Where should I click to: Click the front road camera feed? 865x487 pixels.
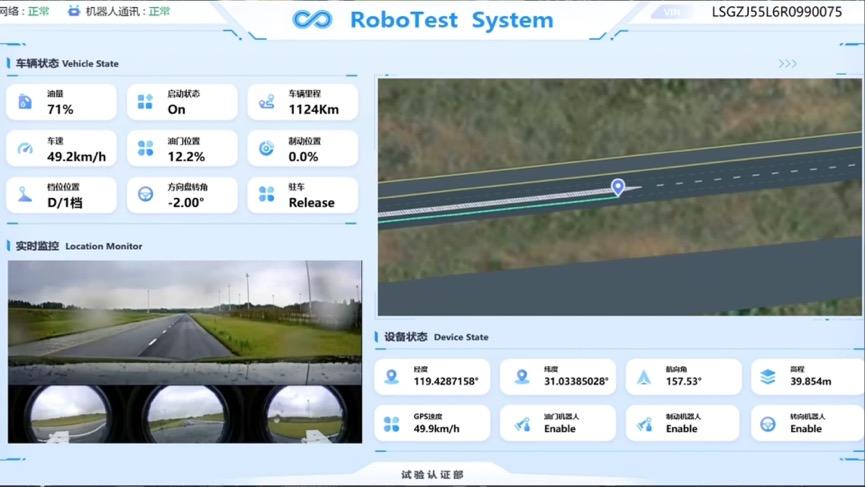pyautogui.click(x=185, y=310)
